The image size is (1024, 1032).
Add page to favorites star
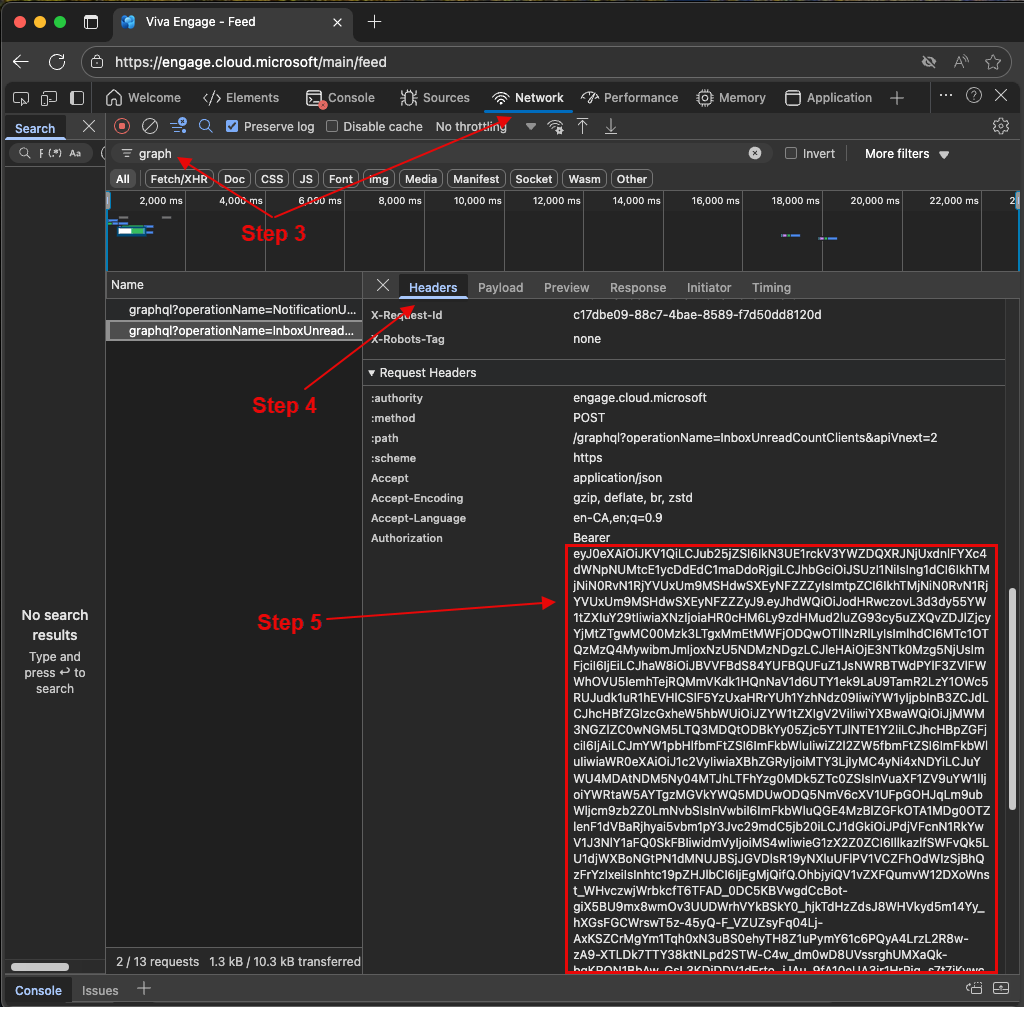pos(993,62)
